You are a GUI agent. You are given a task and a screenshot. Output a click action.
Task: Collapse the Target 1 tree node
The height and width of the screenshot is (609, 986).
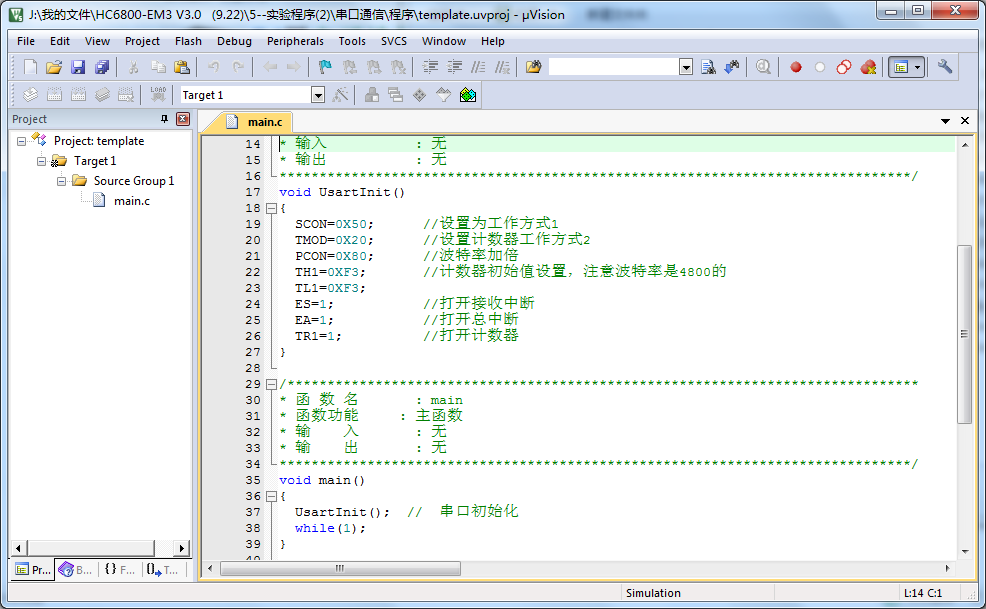(x=42, y=161)
